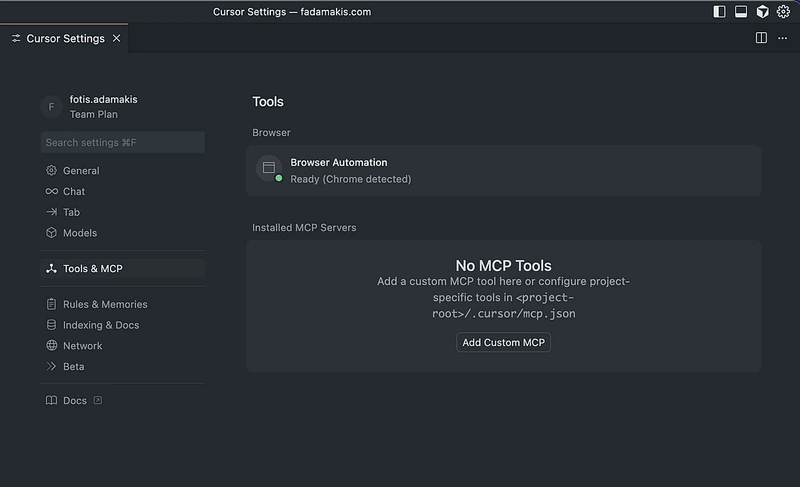
Task: Click the General gear icon
Action: click(52, 170)
